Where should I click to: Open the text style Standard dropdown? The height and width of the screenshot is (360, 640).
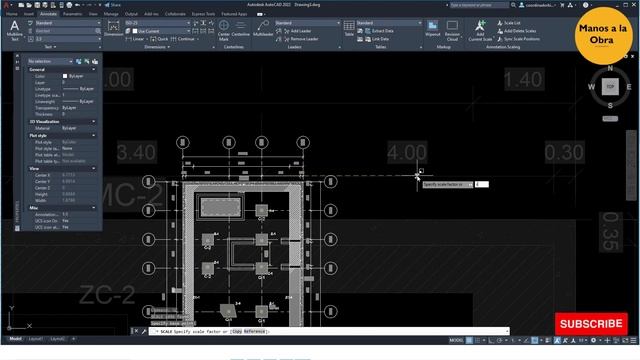[x=68, y=23]
